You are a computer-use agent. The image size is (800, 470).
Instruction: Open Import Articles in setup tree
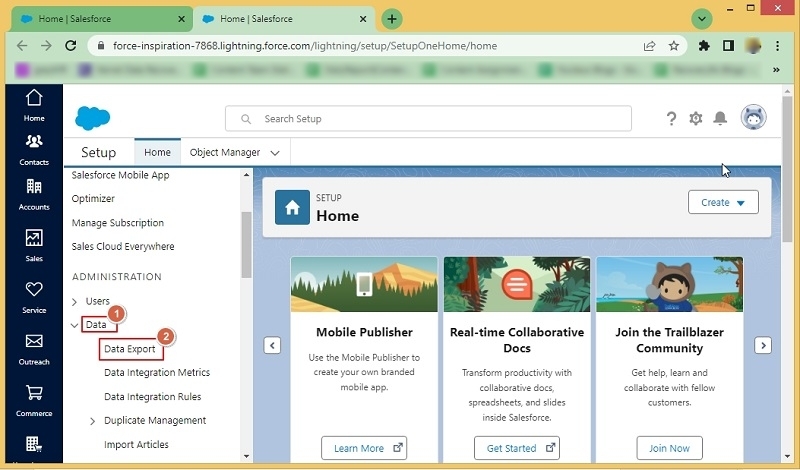pyautogui.click(x=136, y=444)
